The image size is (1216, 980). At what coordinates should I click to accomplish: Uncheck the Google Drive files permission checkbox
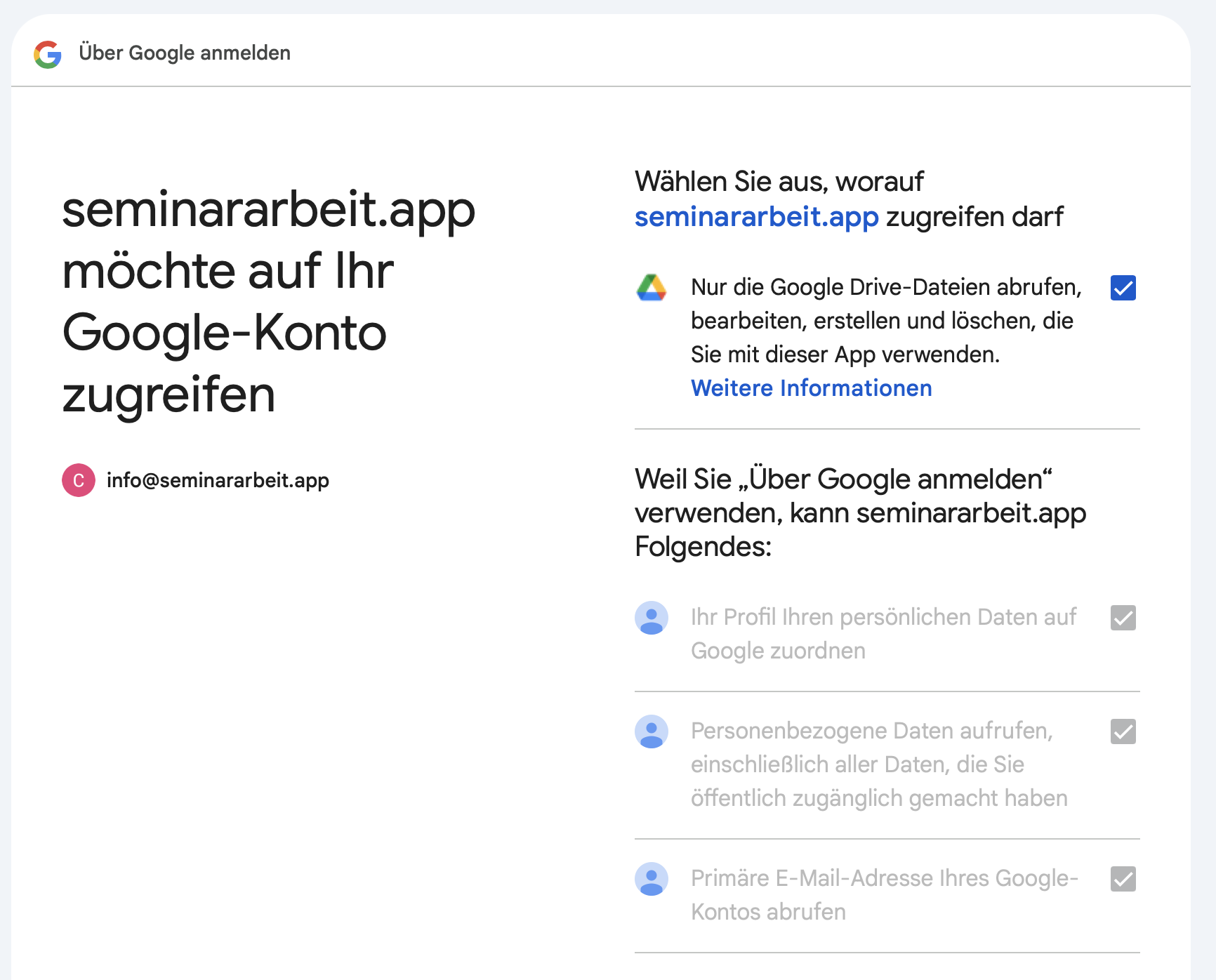pyautogui.click(x=1123, y=288)
